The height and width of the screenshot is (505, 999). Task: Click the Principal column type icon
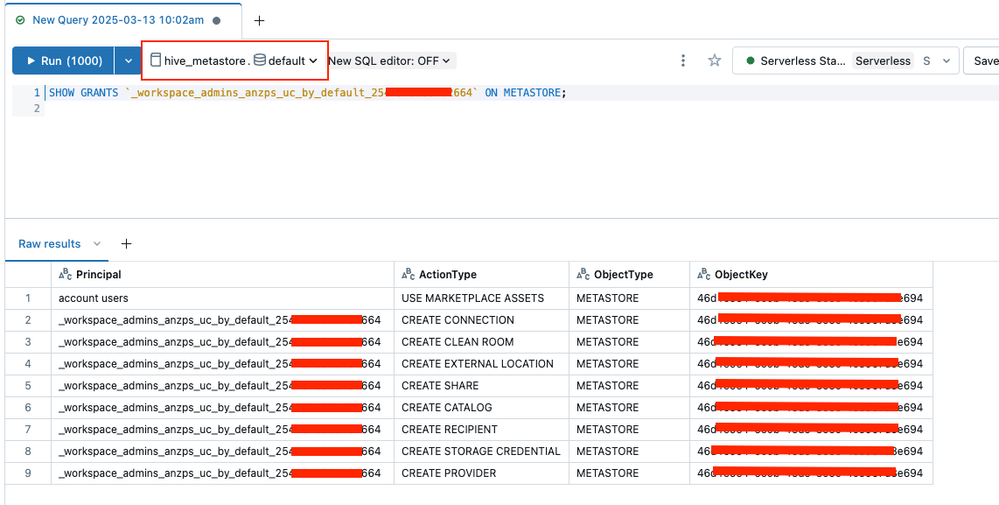[65, 275]
